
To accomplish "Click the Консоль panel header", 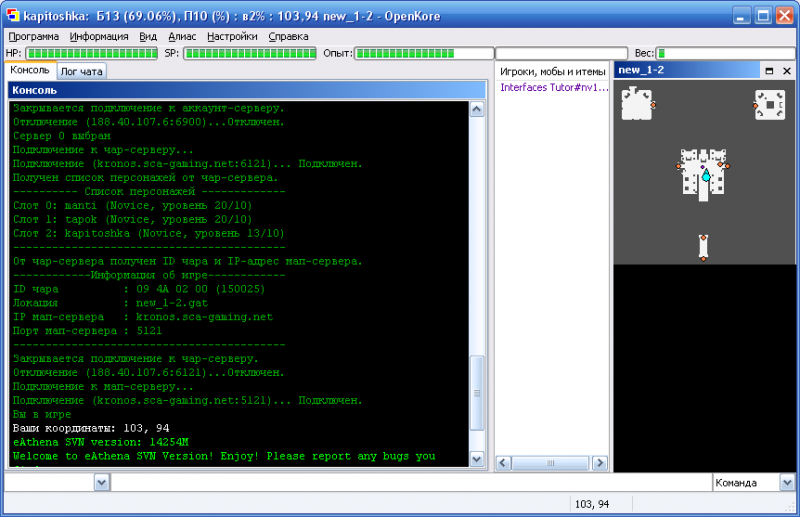I will 247,90.
